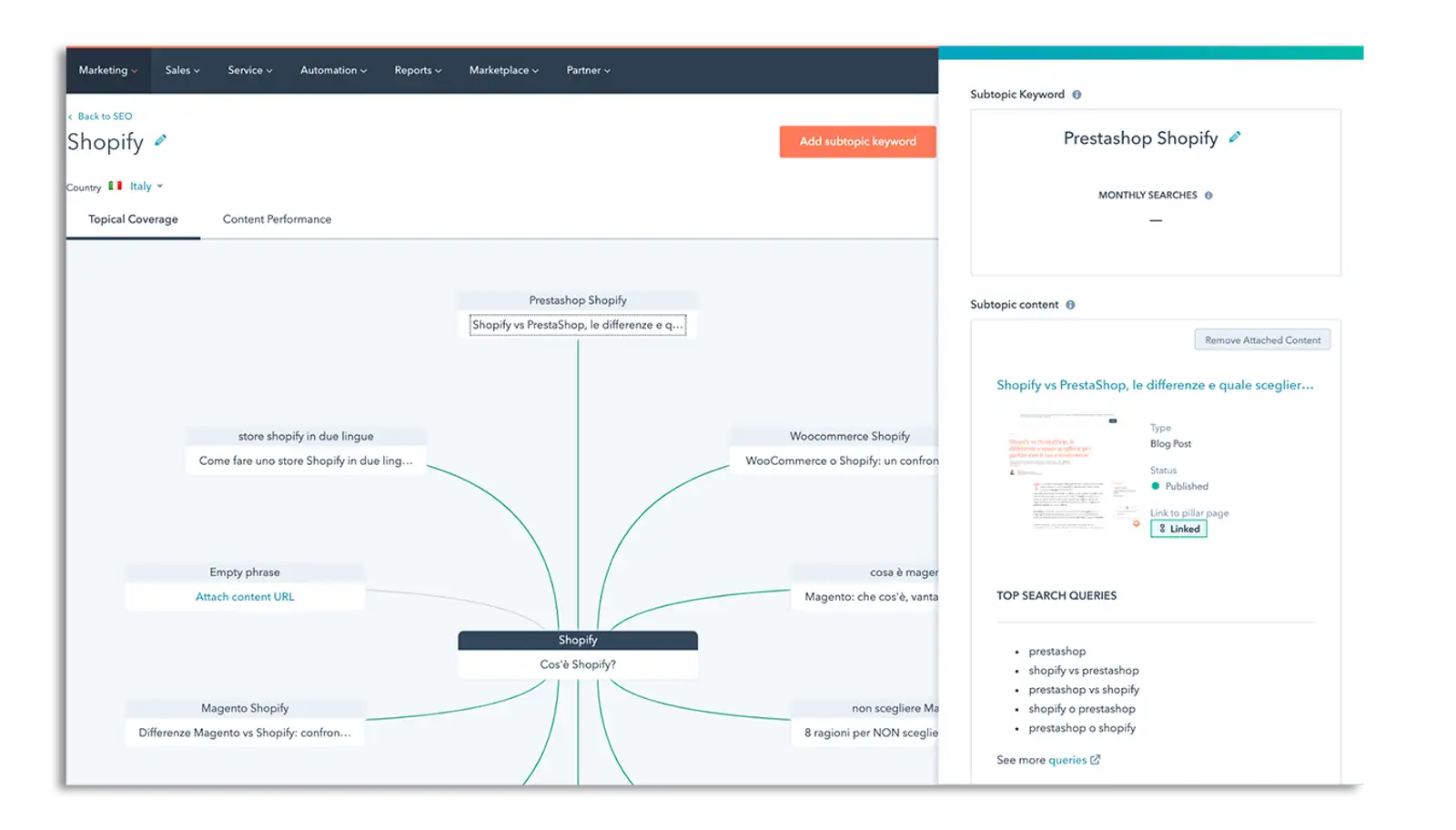Click the back arrow beside Back to SEO
Screen dimensions: 1456x830
[x=70, y=116]
